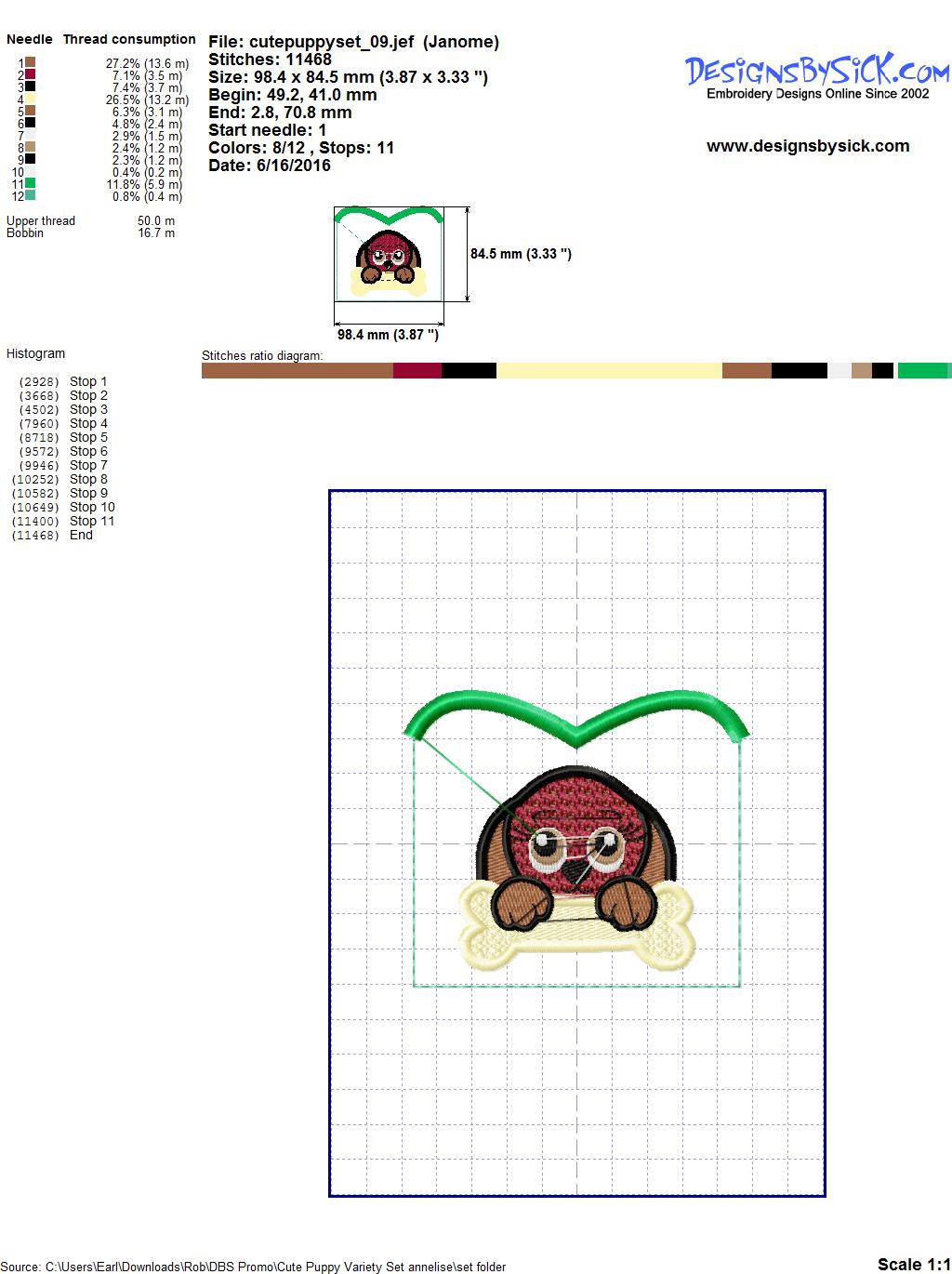Viewport: 952px width, 1274px height.
Task: Click the DesignsBySick.com logo
Action: tap(816, 71)
